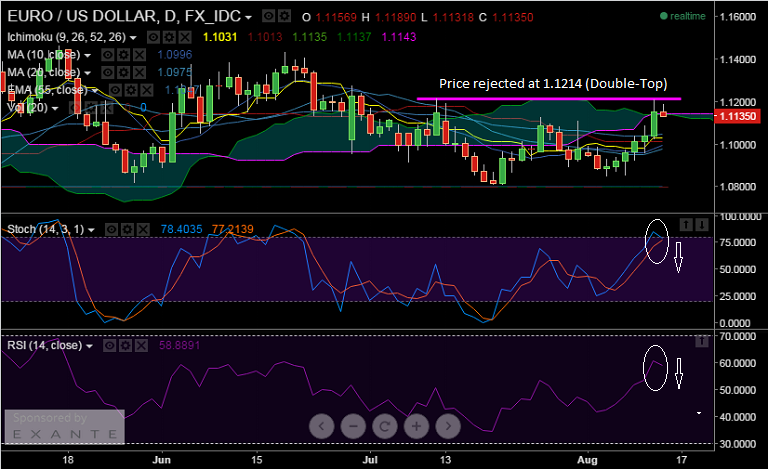This screenshot has height=469, width=768.
Task: Remove the RSI indicator with its X
Action: point(141,346)
